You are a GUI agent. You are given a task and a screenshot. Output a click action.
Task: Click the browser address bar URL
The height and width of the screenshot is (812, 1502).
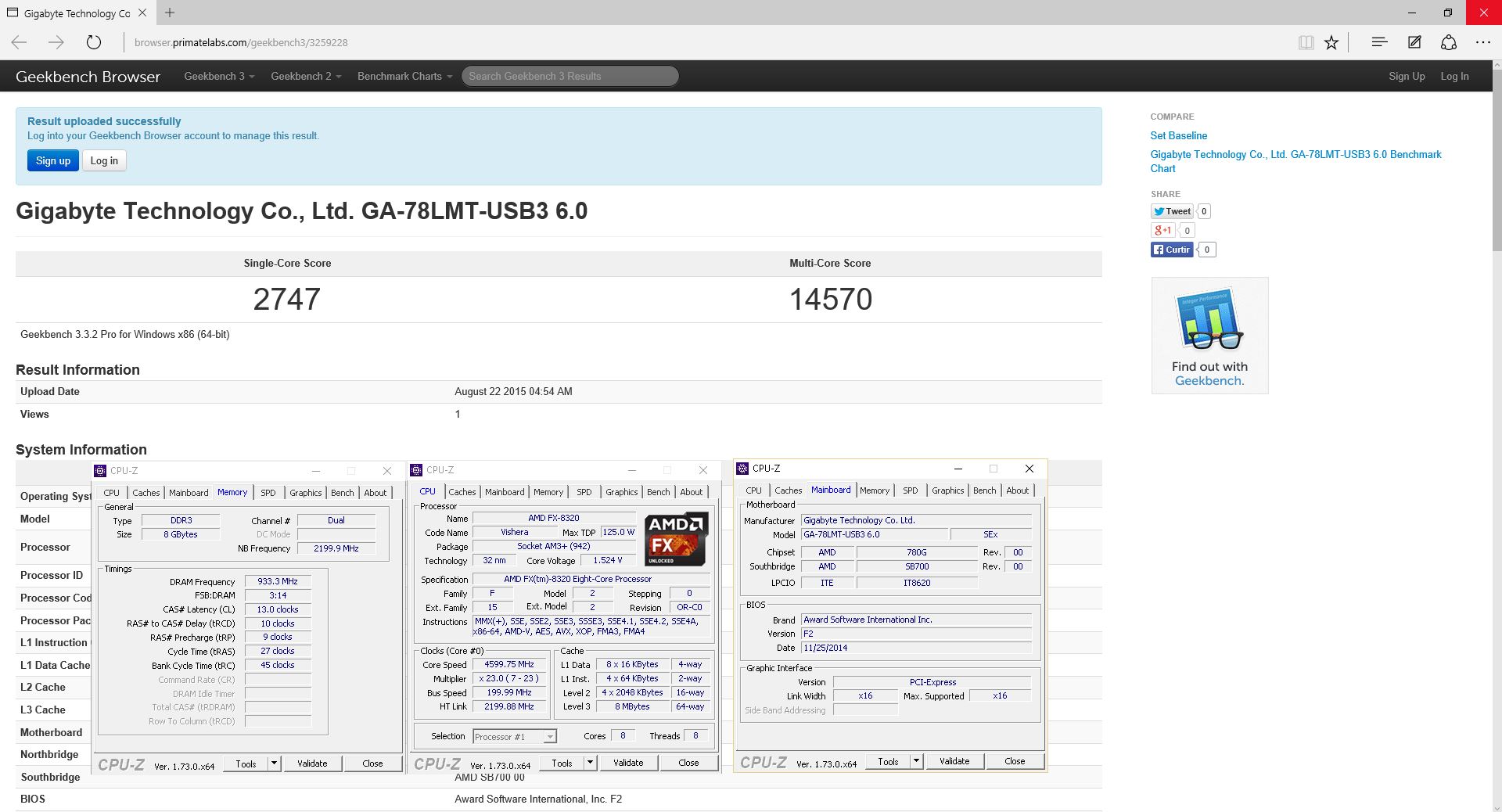click(241, 42)
